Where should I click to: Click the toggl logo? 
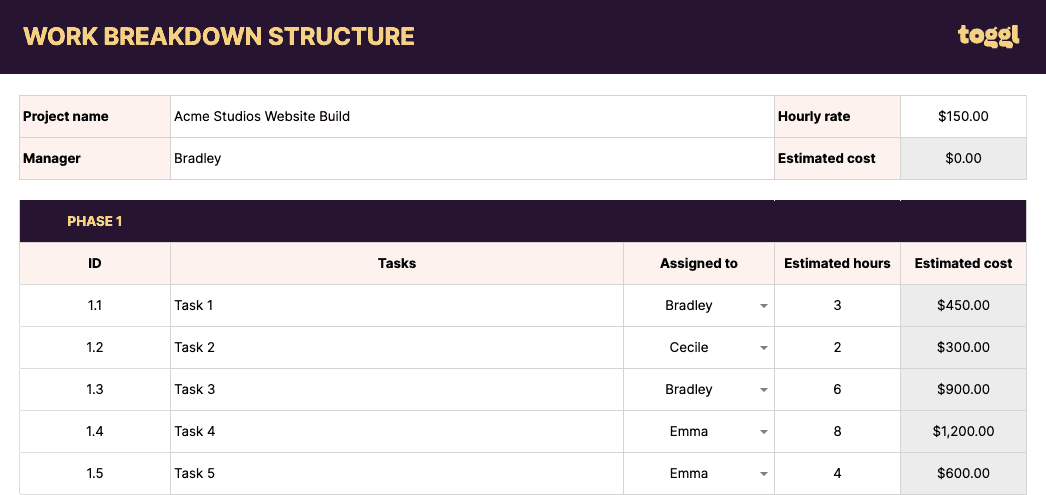(987, 37)
